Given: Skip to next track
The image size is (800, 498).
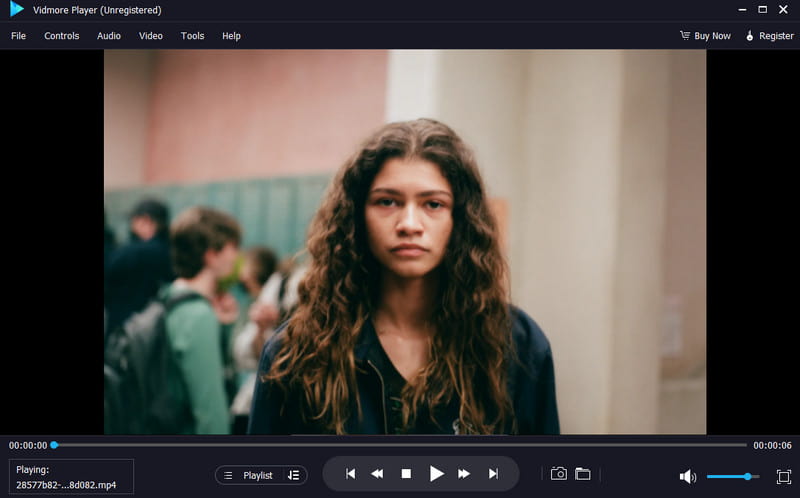Looking at the screenshot, I should tap(493, 474).
